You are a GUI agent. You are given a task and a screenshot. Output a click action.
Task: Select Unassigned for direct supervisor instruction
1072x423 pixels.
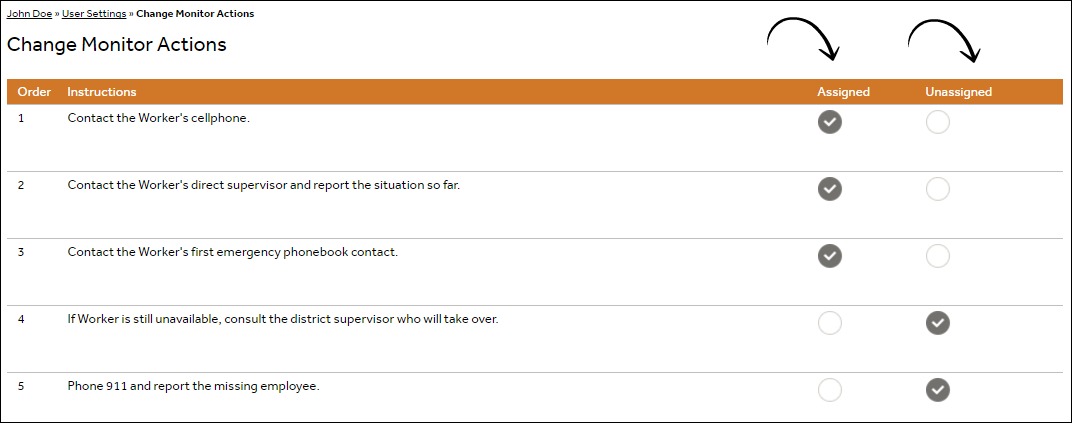(x=937, y=189)
